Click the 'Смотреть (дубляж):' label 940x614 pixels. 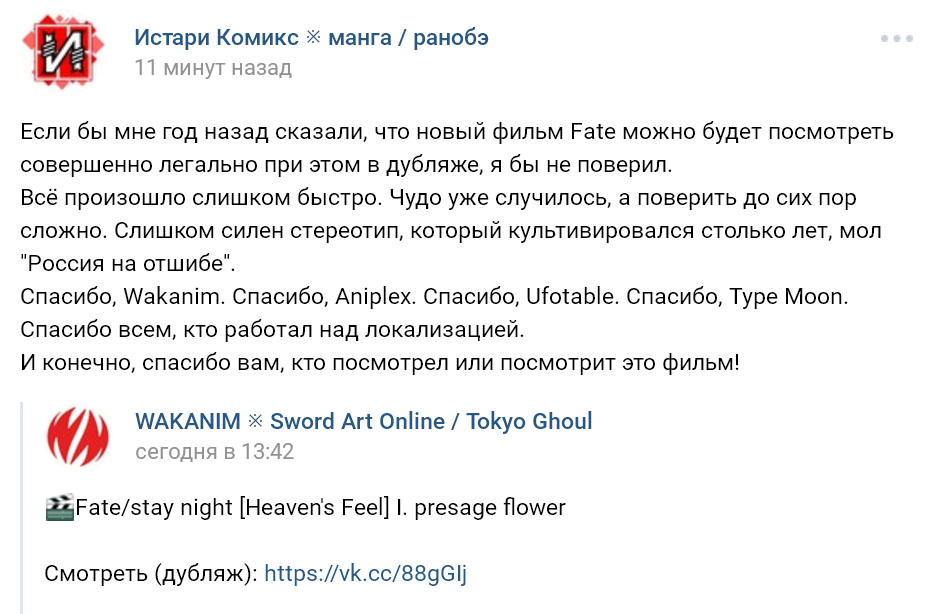pos(151,574)
